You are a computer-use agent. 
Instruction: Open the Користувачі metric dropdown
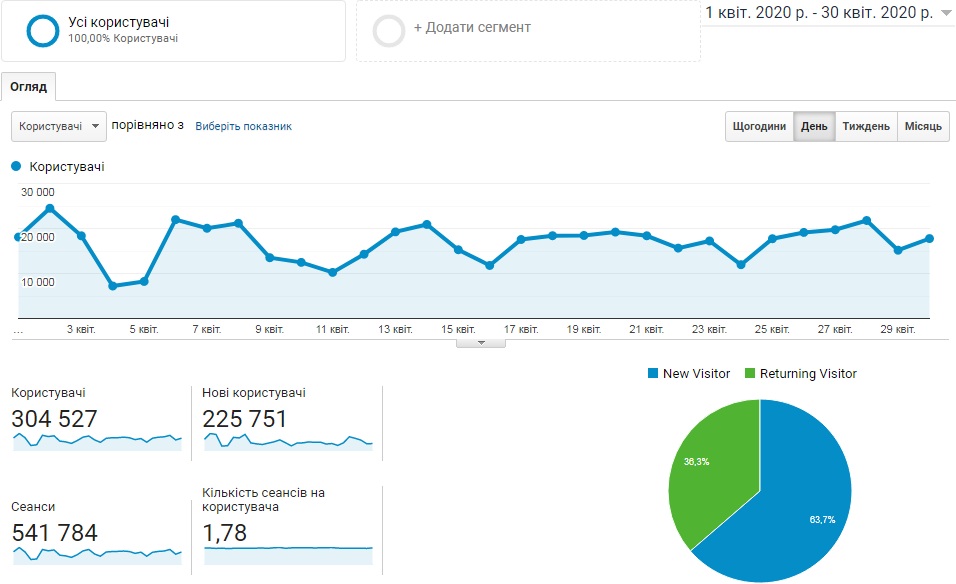click(59, 126)
